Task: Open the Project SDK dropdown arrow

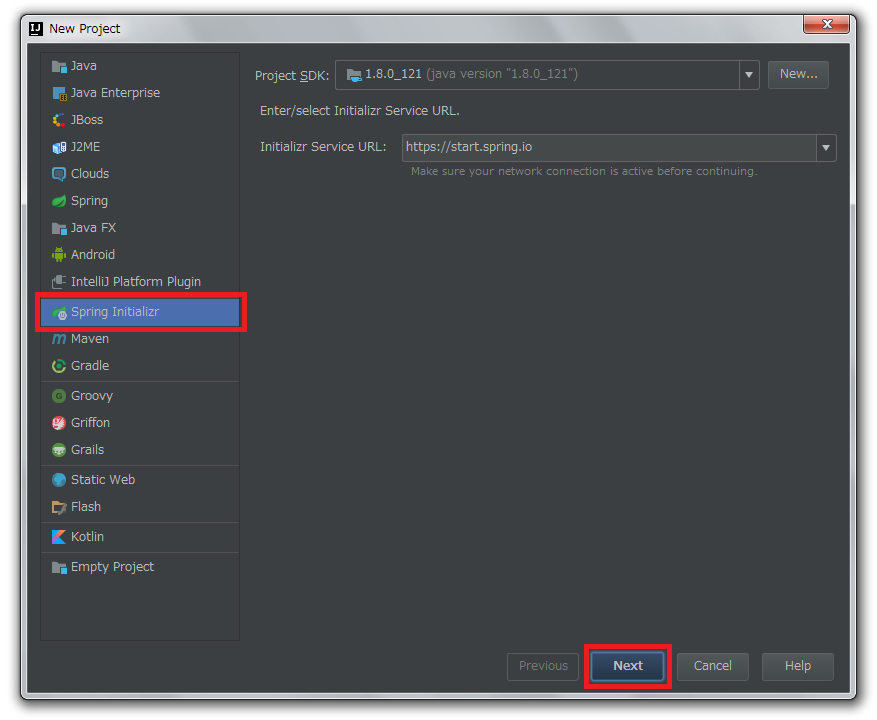Action: pos(749,74)
